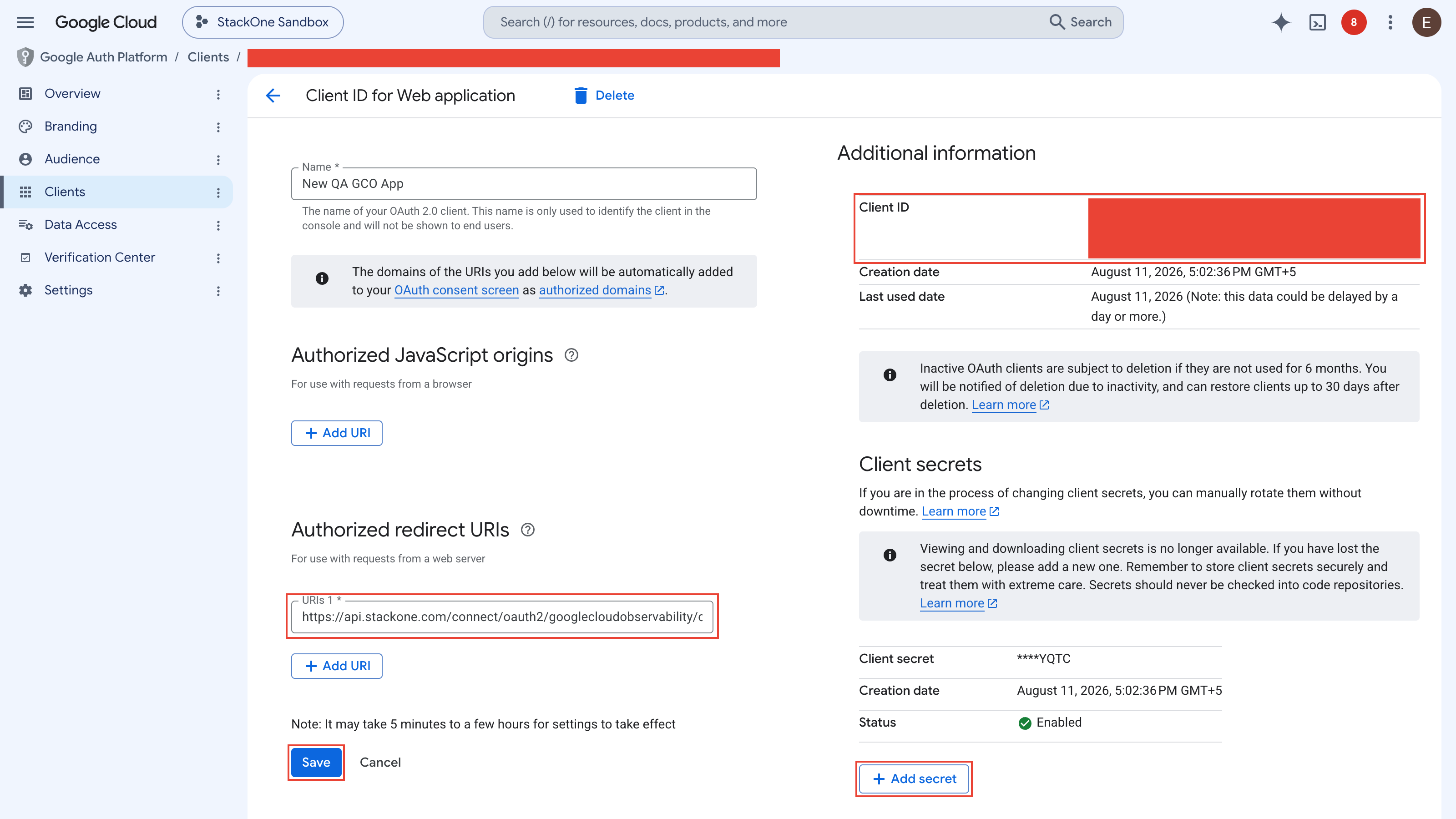Click the Branding palette icon
Viewport: 1456px width, 819px height.
[x=25, y=126]
